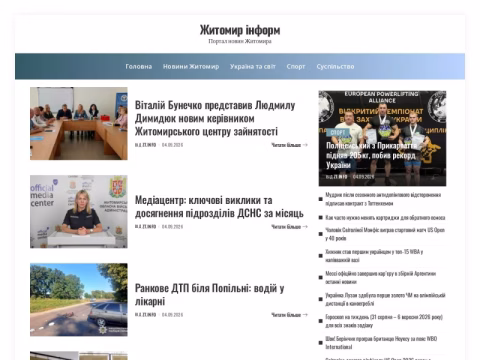This screenshot has width=480, height=360.
Task: Open the Хижняк топ-15 WBA sidebar link
Action: pos(374,256)
